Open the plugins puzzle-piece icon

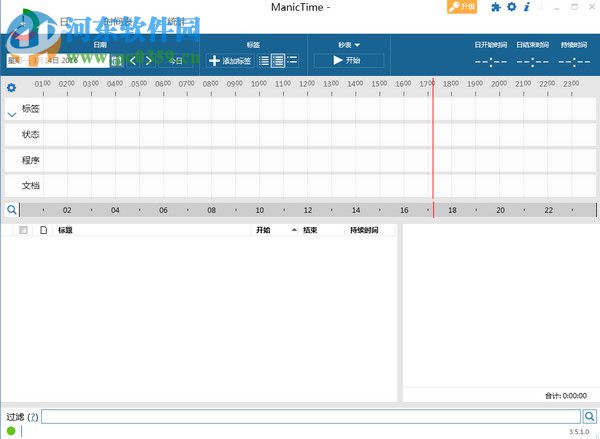pos(496,7)
